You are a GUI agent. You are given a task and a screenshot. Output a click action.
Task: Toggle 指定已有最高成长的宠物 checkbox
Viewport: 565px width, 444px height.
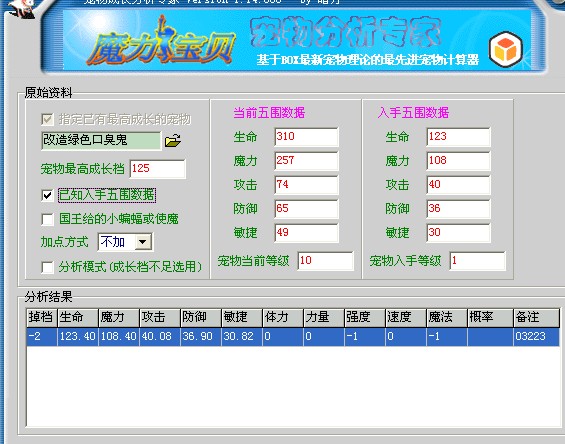pos(47,119)
